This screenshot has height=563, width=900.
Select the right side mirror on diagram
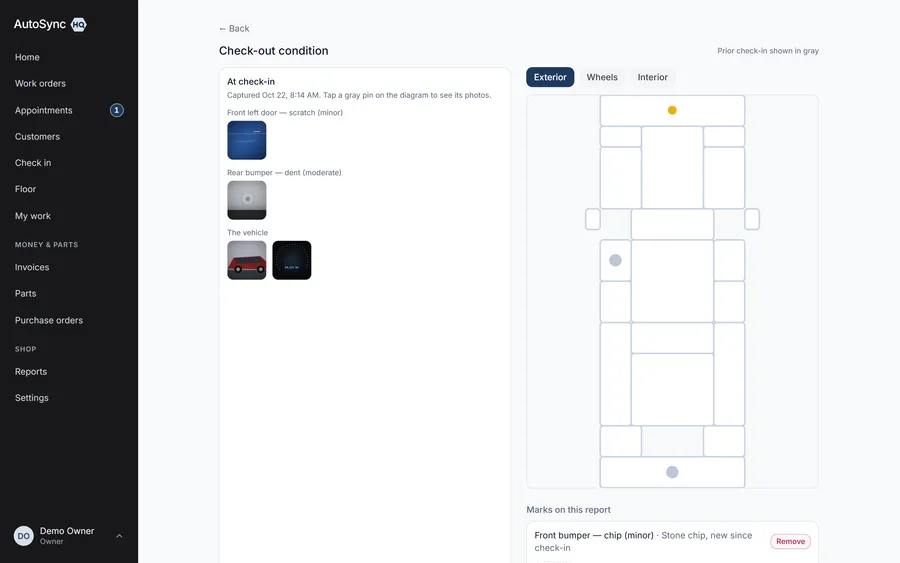pos(752,219)
